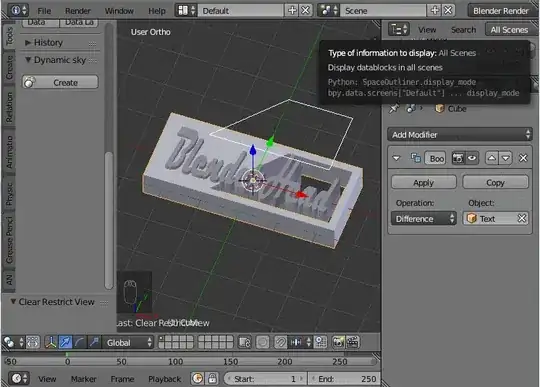Open the snap element type selector
The height and width of the screenshot is (387, 540).
pos(300,343)
